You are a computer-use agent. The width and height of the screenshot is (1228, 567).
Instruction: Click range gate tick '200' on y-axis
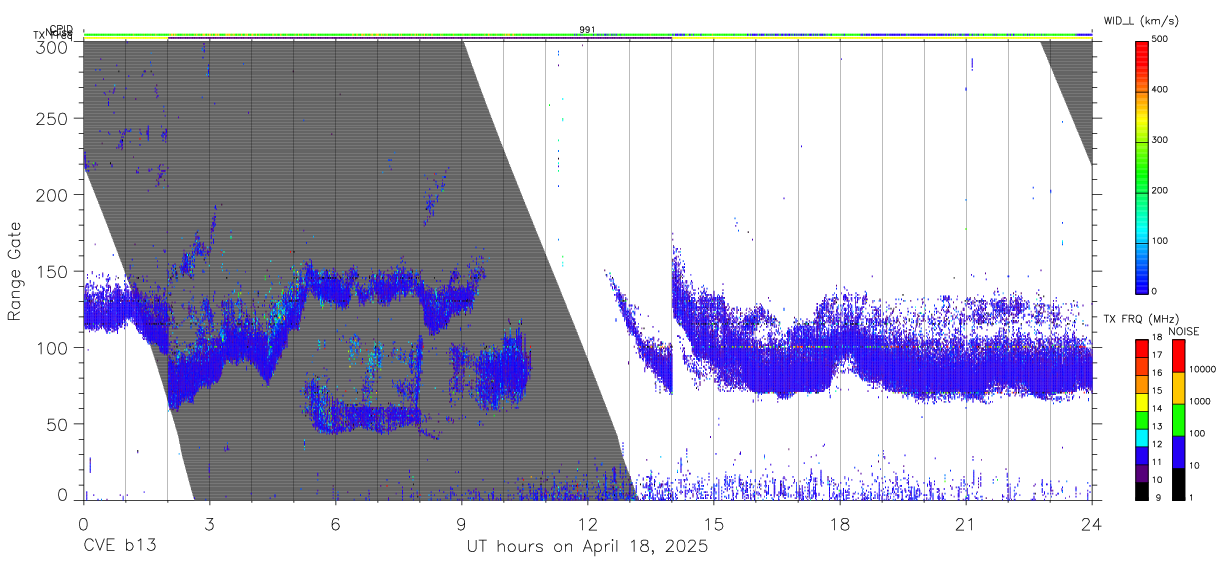point(52,194)
